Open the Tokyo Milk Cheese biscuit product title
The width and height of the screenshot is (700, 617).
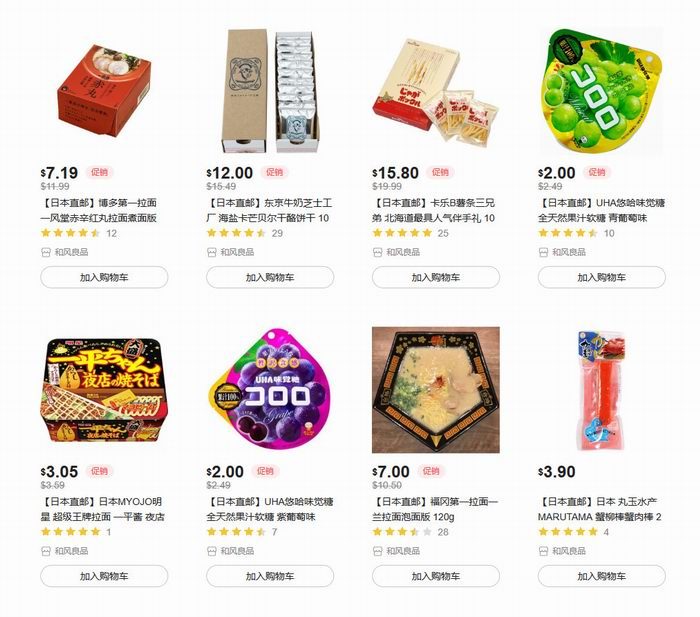point(269,210)
